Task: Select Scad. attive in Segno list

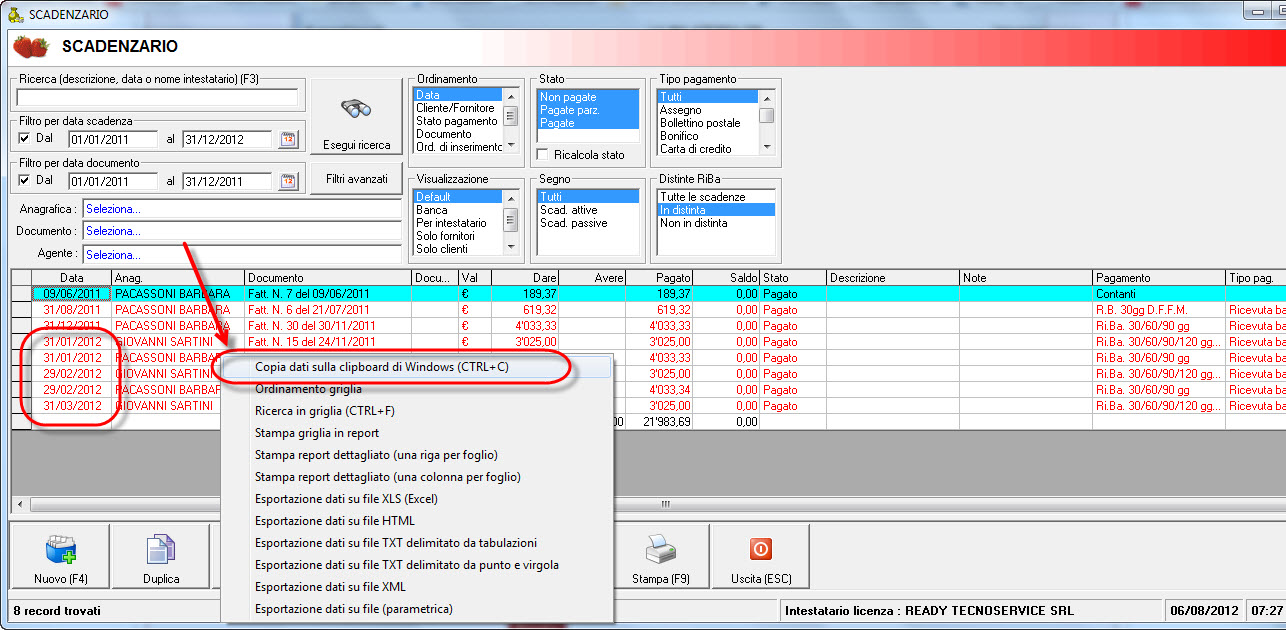Action: point(587,210)
